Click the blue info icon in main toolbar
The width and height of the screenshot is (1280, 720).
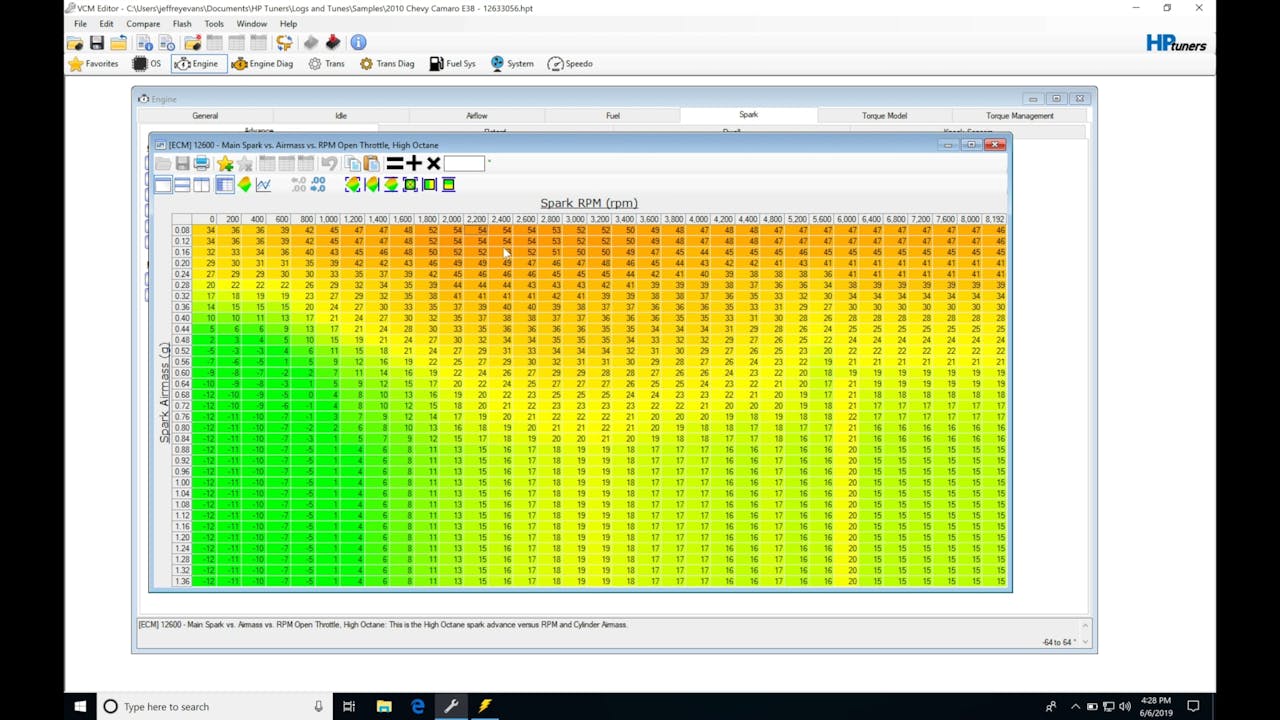pyautogui.click(x=358, y=42)
